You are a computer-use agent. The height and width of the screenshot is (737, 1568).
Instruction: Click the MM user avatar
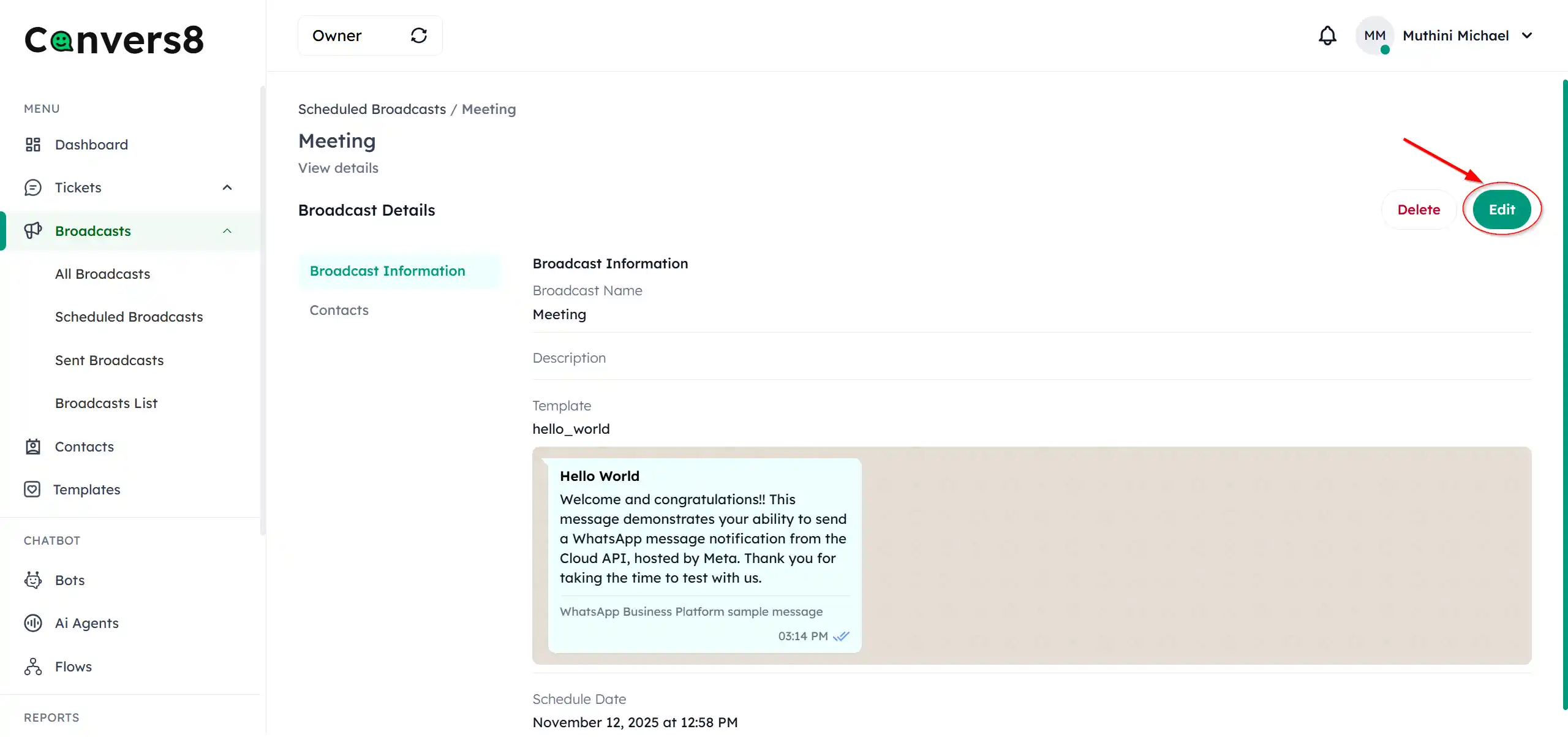click(x=1374, y=36)
